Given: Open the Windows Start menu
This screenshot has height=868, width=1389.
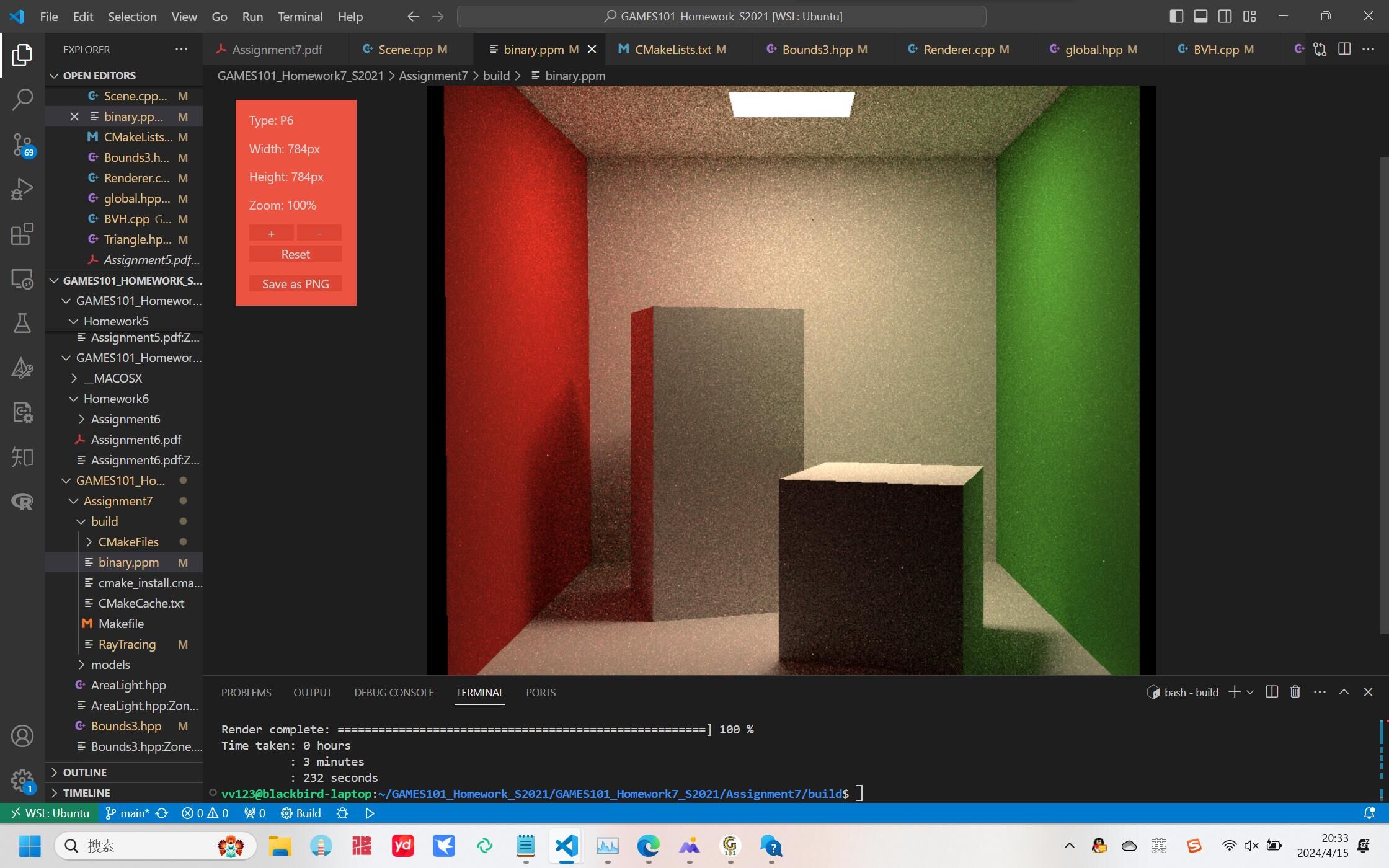Looking at the screenshot, I should coord(29,846).
